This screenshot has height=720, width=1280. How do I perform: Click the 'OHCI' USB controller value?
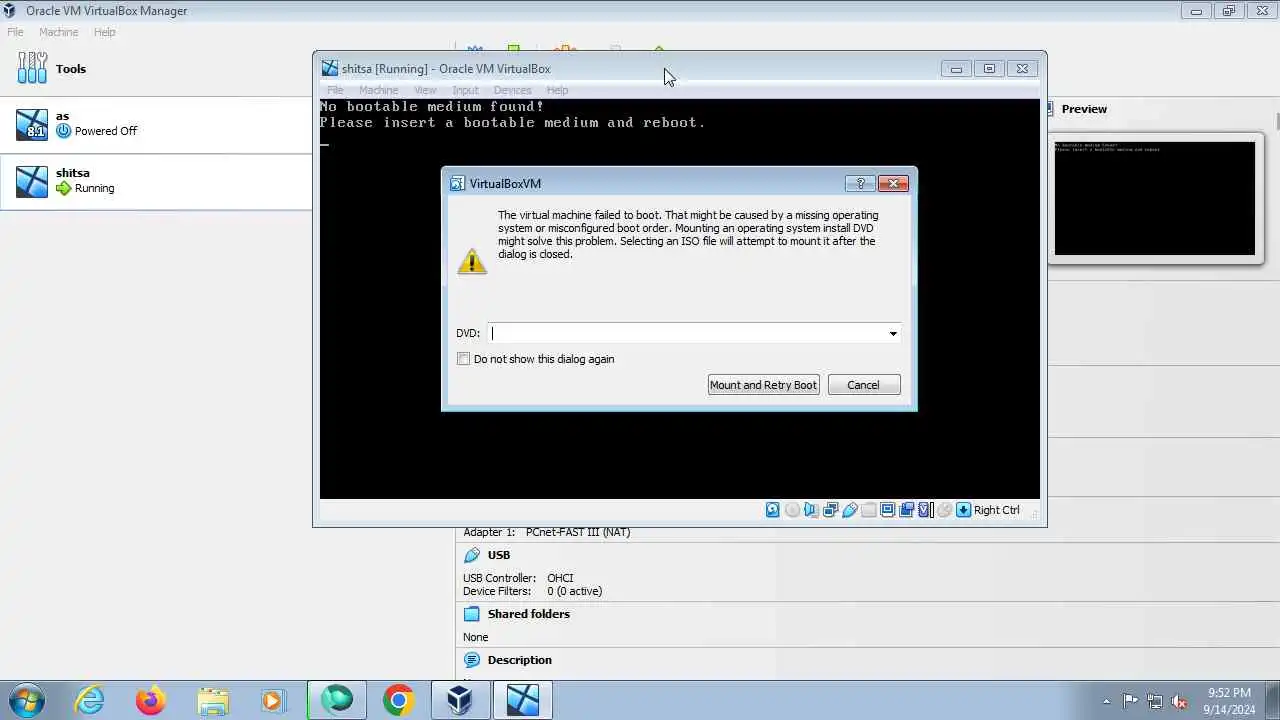point(560,578)
